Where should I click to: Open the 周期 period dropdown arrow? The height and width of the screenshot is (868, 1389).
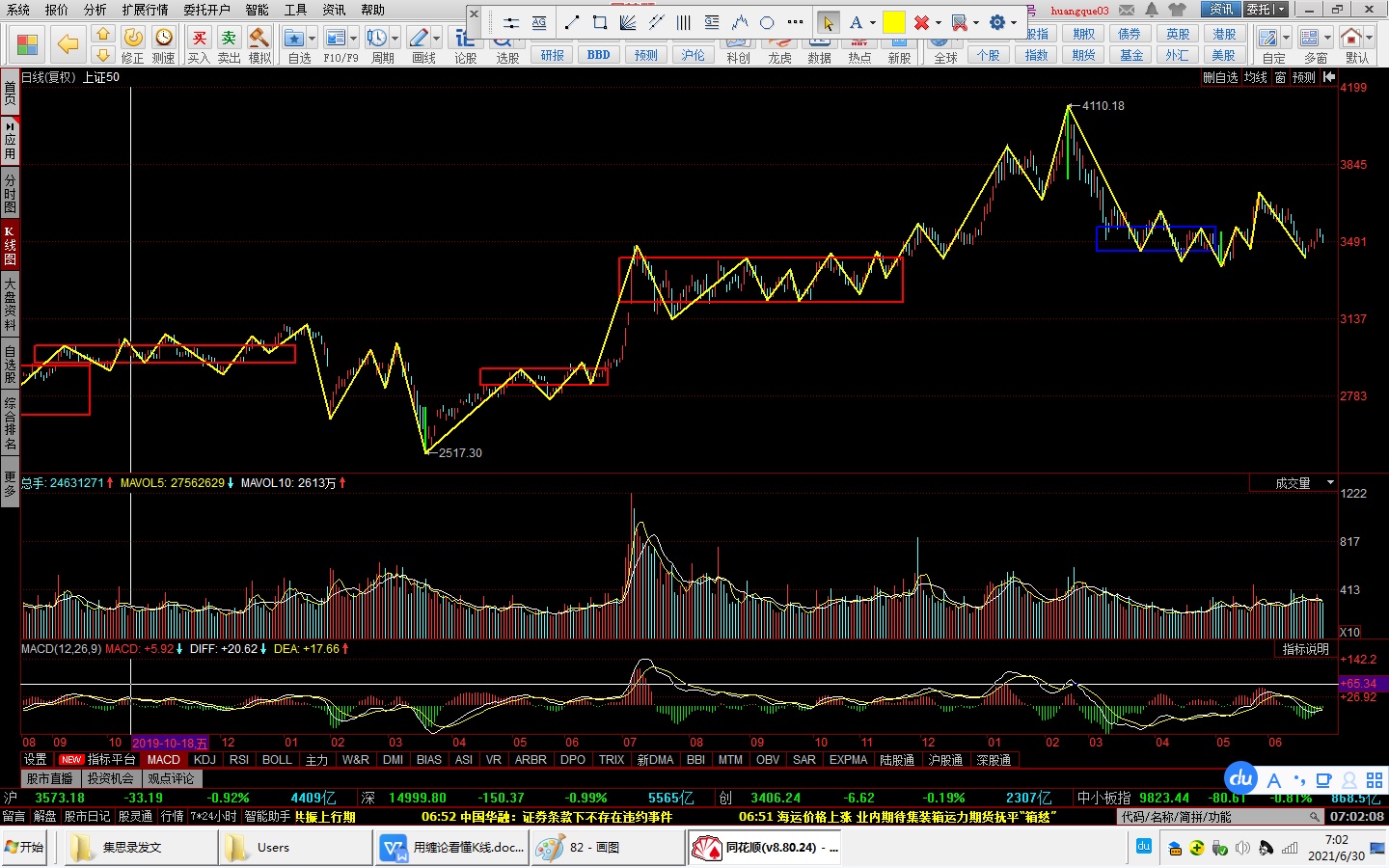[395, 39]
